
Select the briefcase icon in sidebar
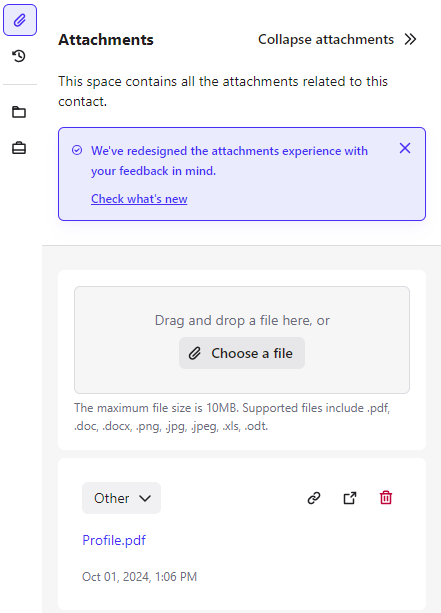[x=19, y=148]
